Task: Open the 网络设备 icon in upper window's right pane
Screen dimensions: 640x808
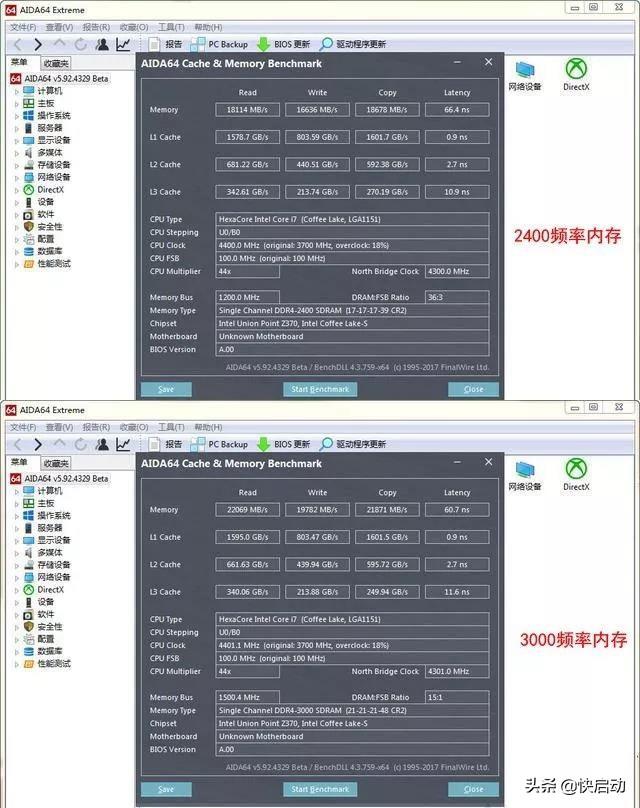Action: 525,76
